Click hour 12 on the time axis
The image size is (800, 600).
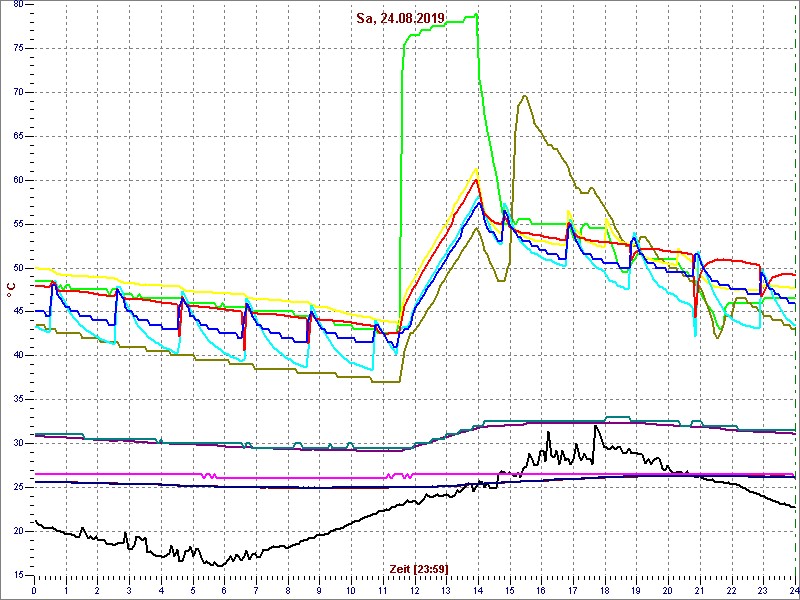(x=414, y=589)
